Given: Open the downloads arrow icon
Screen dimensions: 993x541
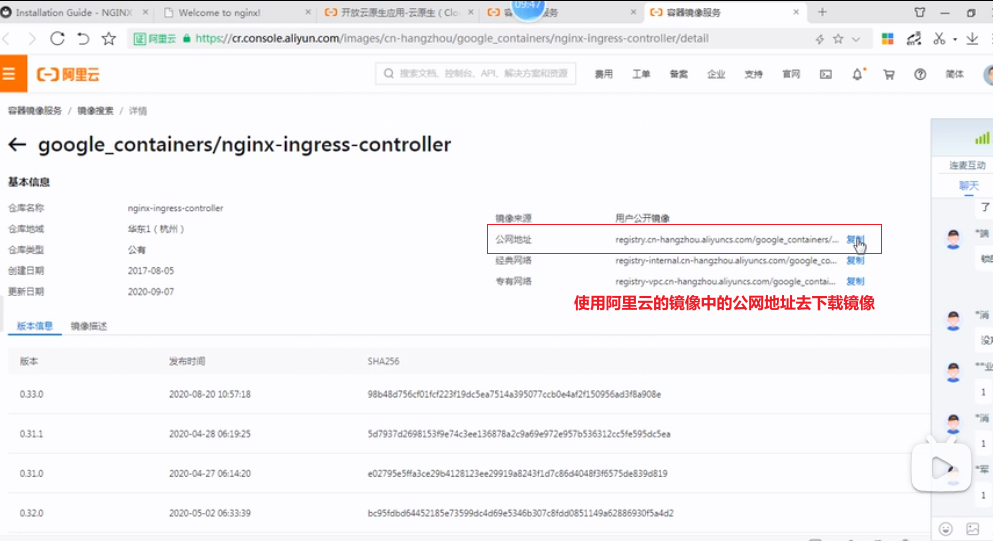Looking at the screenshot, I should click(x=972, y=39).
